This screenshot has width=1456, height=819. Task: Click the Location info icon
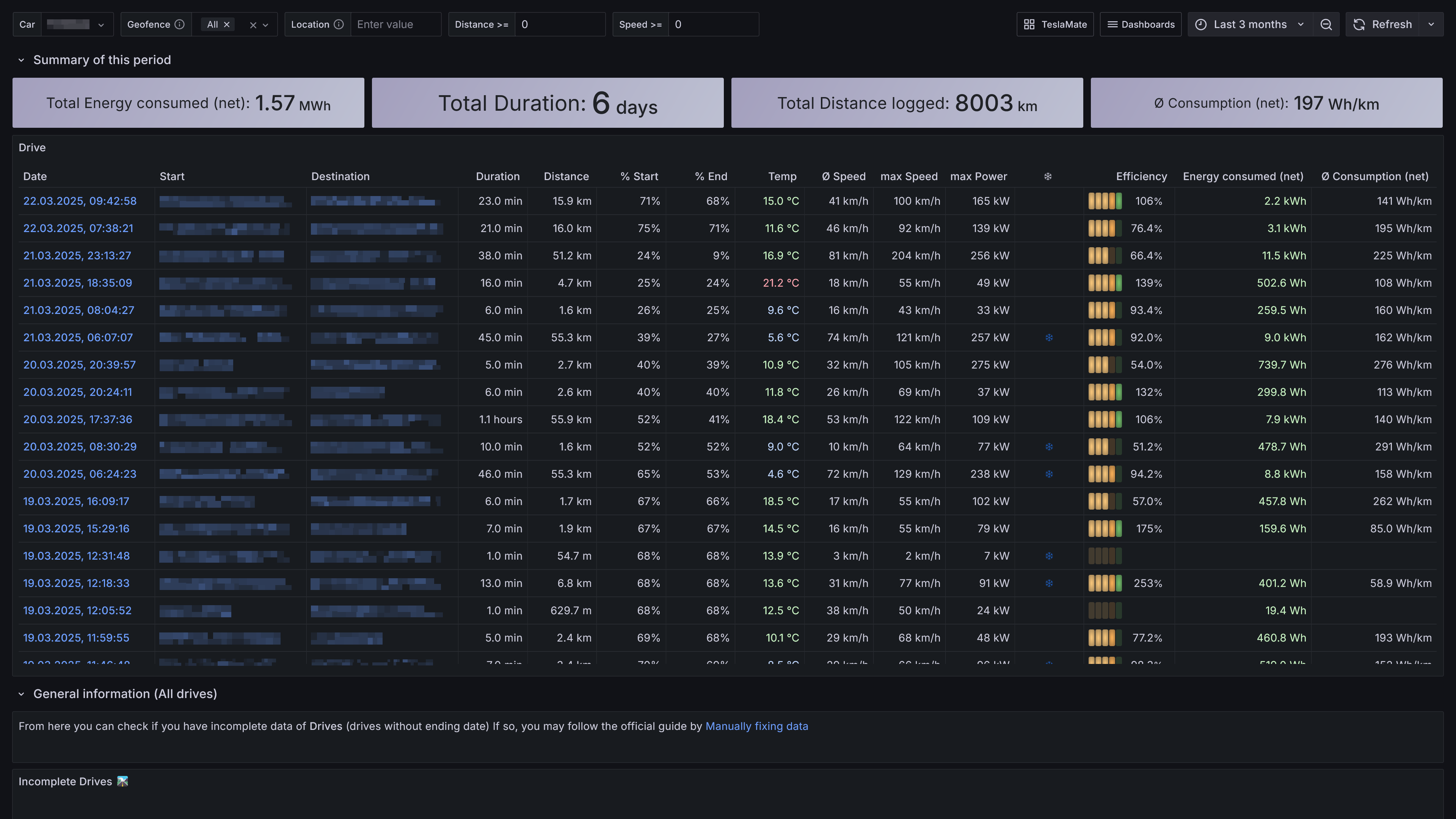339,24
